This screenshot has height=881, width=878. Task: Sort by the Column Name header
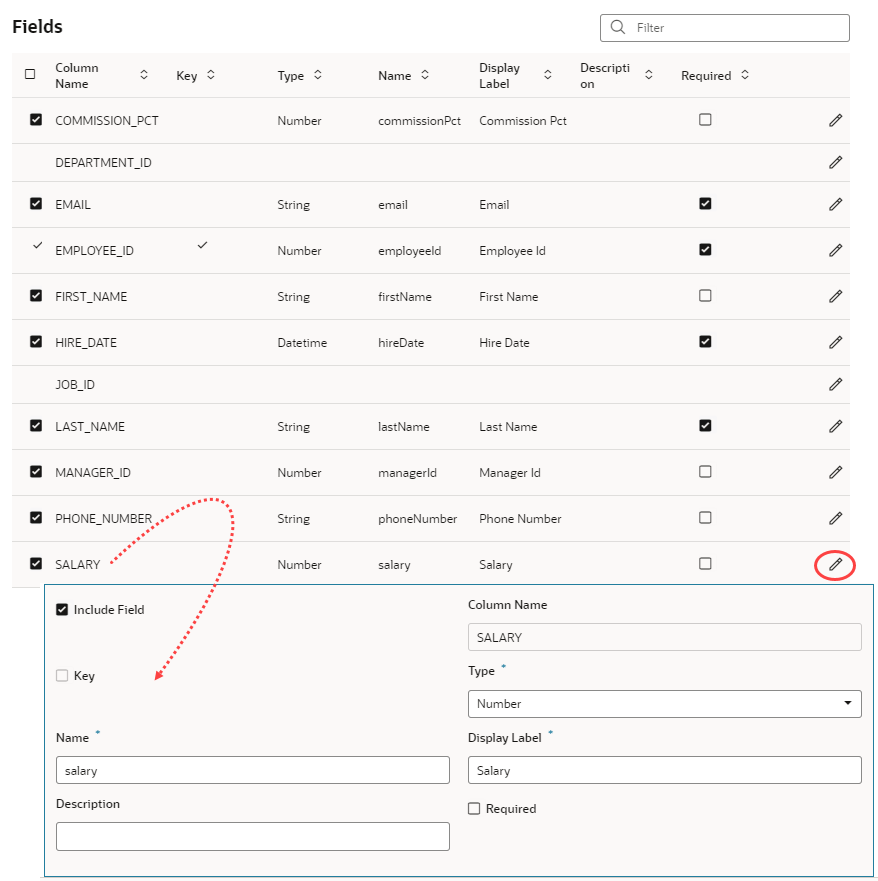tap(76, 75)
